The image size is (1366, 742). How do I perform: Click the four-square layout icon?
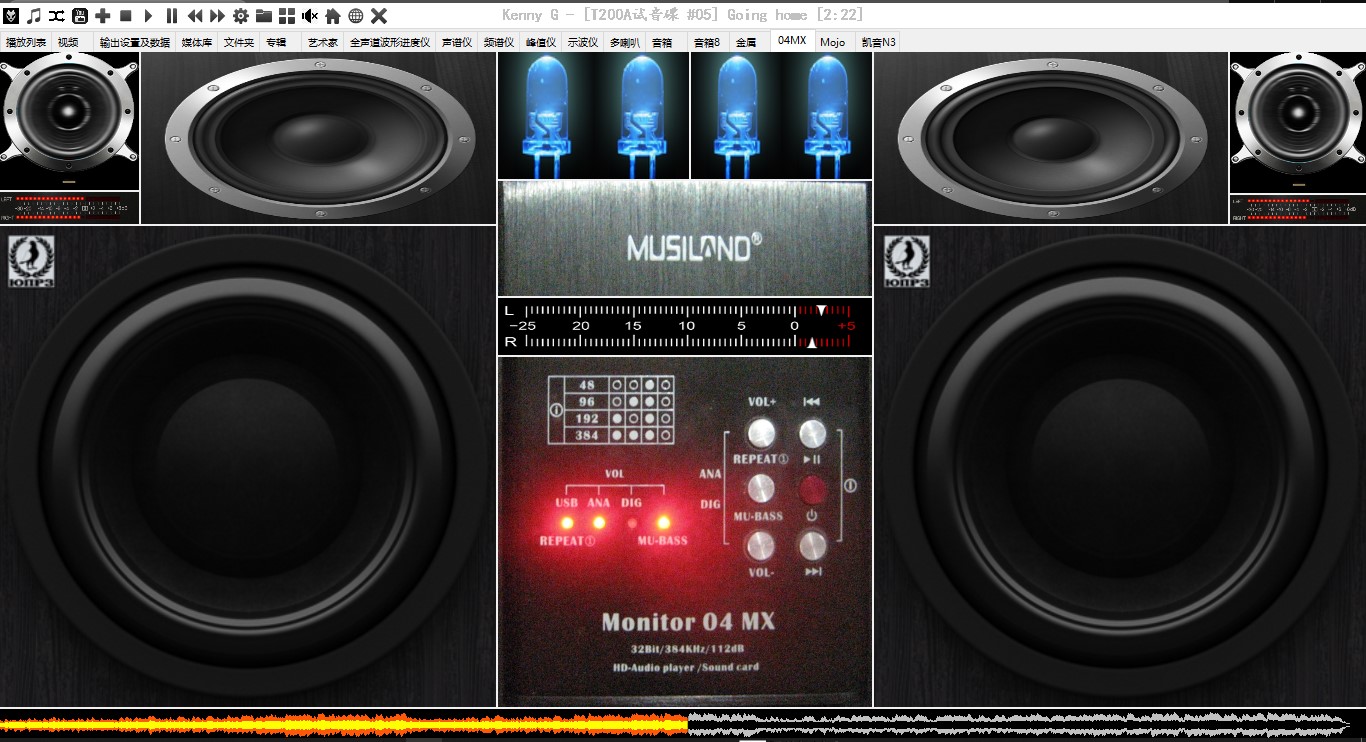coord(287,15)
